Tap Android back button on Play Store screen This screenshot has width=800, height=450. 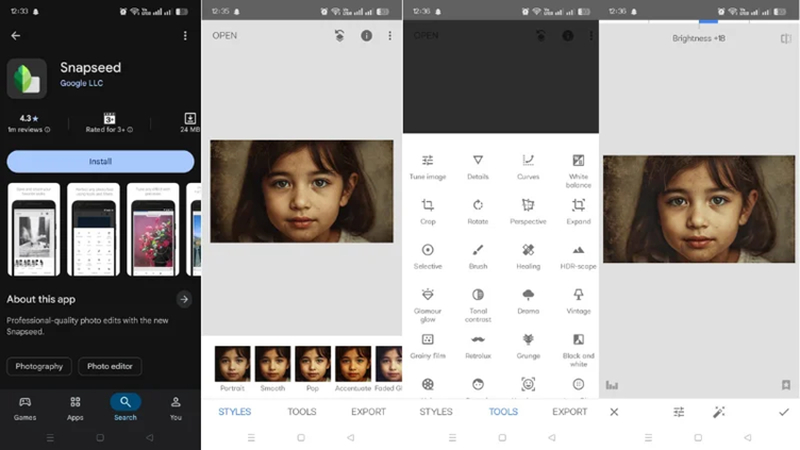point(149,438)
